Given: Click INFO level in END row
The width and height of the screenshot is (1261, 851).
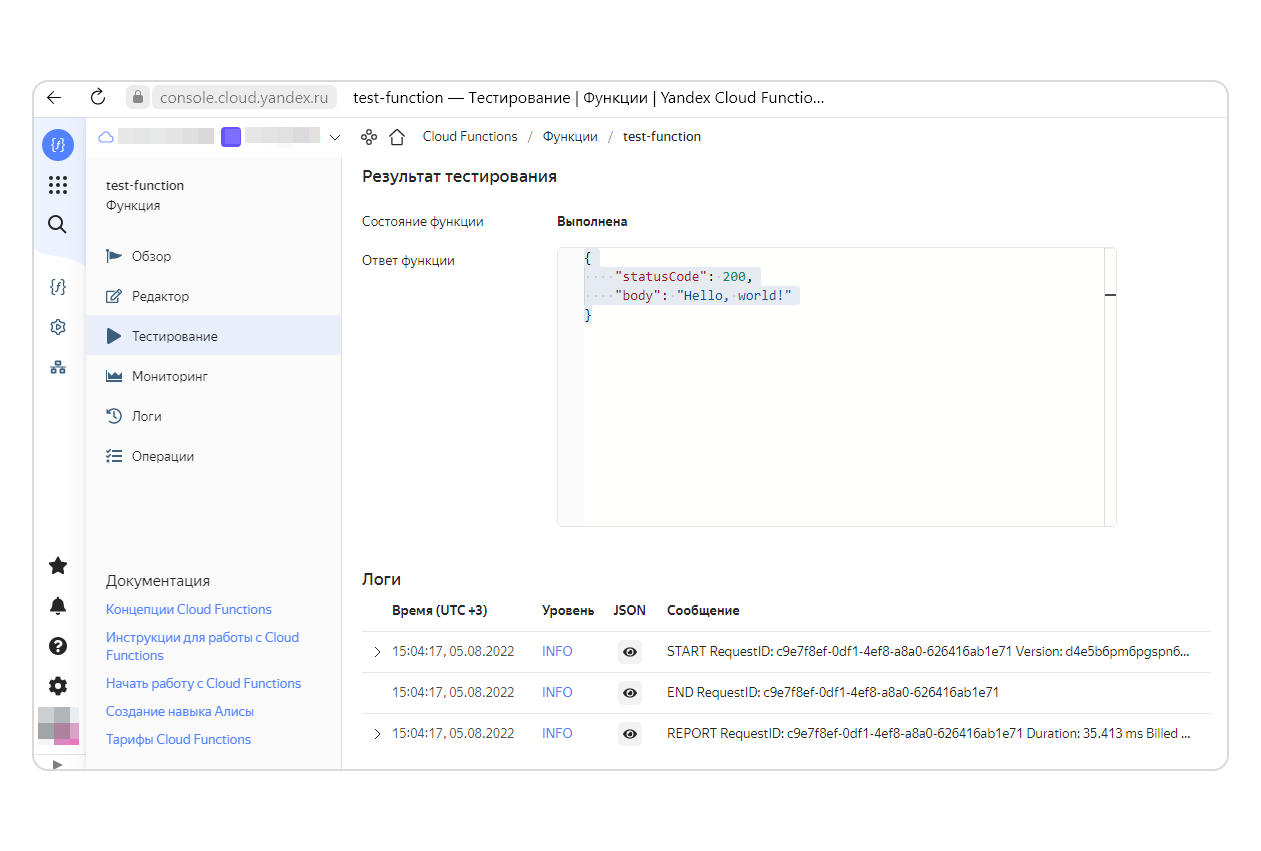Looking at the screenshot, I should (x=557, y=692).
